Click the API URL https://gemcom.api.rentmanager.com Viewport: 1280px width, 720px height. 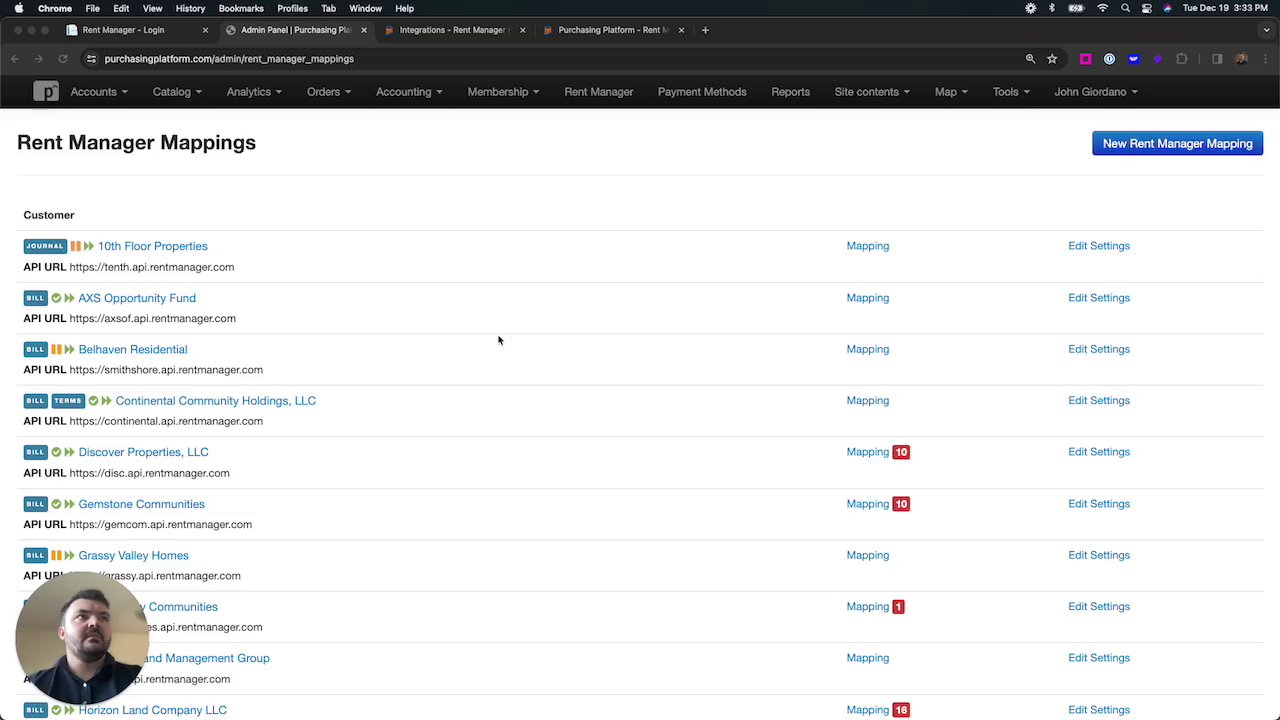click(161, 525)
